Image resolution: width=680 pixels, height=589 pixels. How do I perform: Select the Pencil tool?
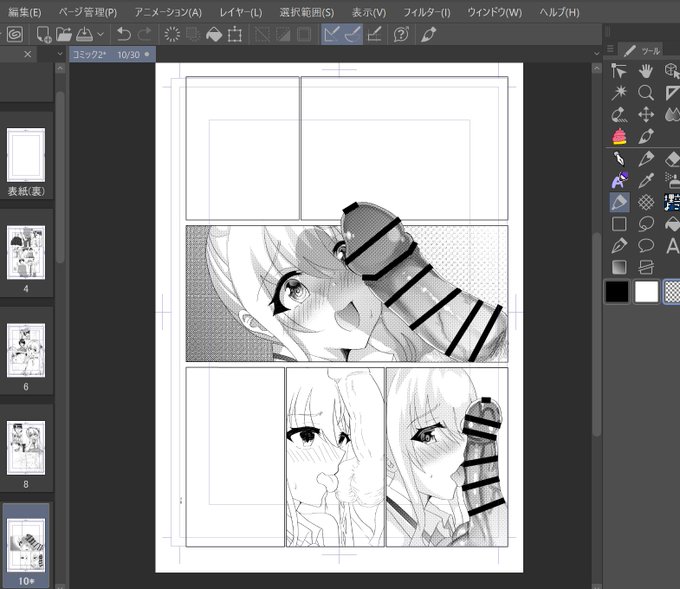click(x=646, y=159)
